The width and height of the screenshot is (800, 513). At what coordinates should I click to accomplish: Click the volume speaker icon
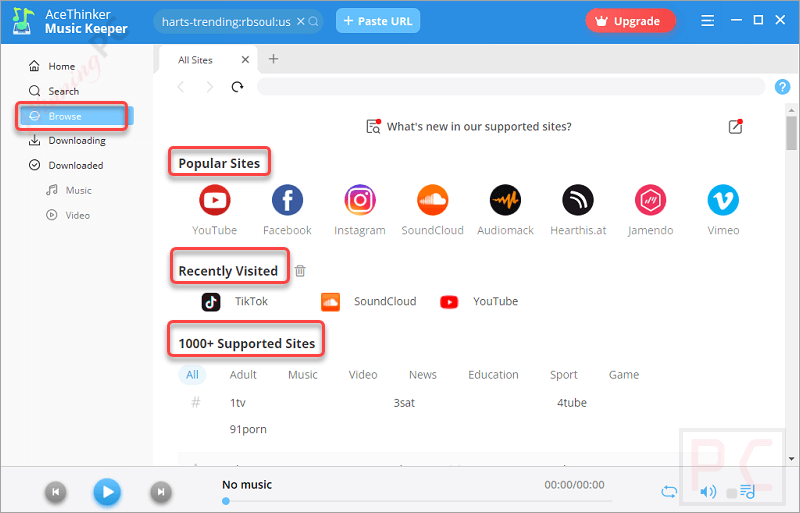[708, 492]
